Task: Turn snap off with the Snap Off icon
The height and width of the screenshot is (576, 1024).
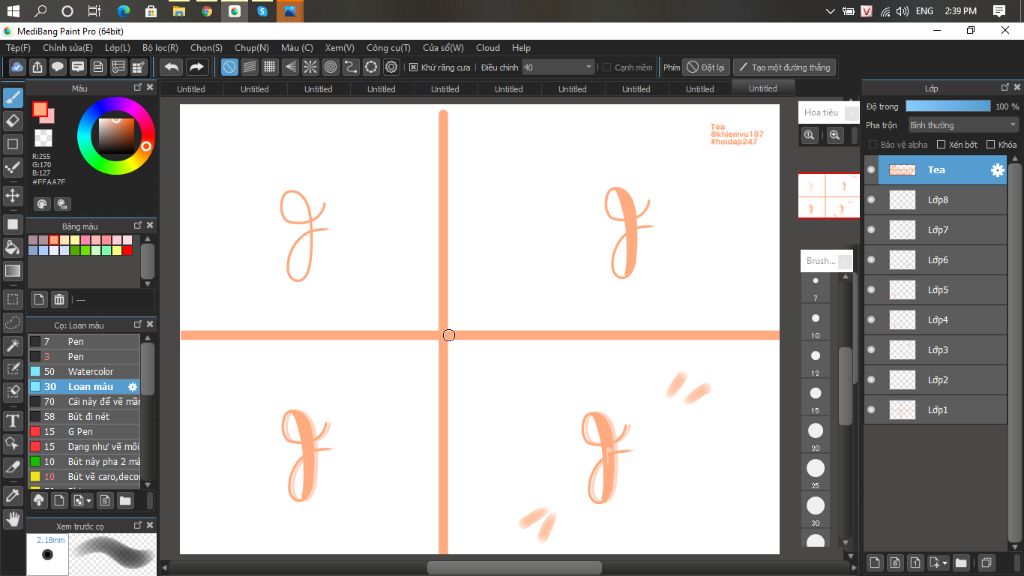Action: (229, 67)
